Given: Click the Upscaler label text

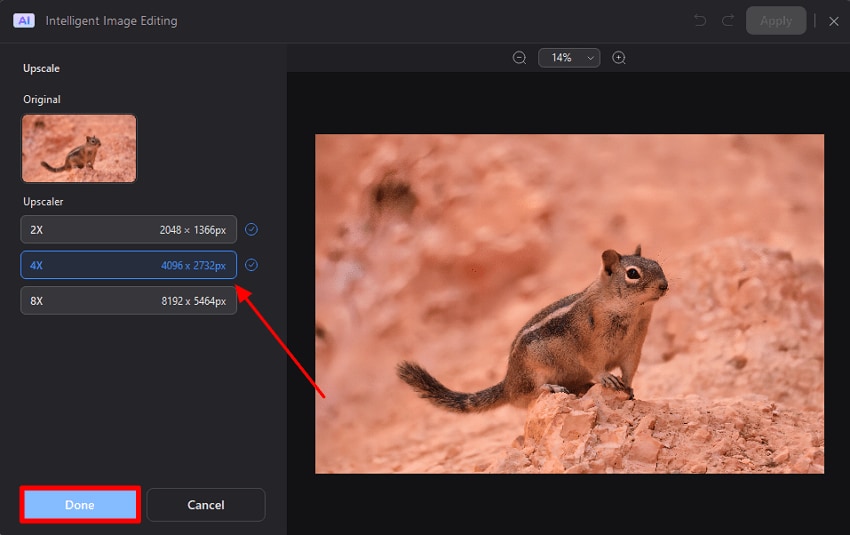Looking at the screenshot, I should (43, 202).
